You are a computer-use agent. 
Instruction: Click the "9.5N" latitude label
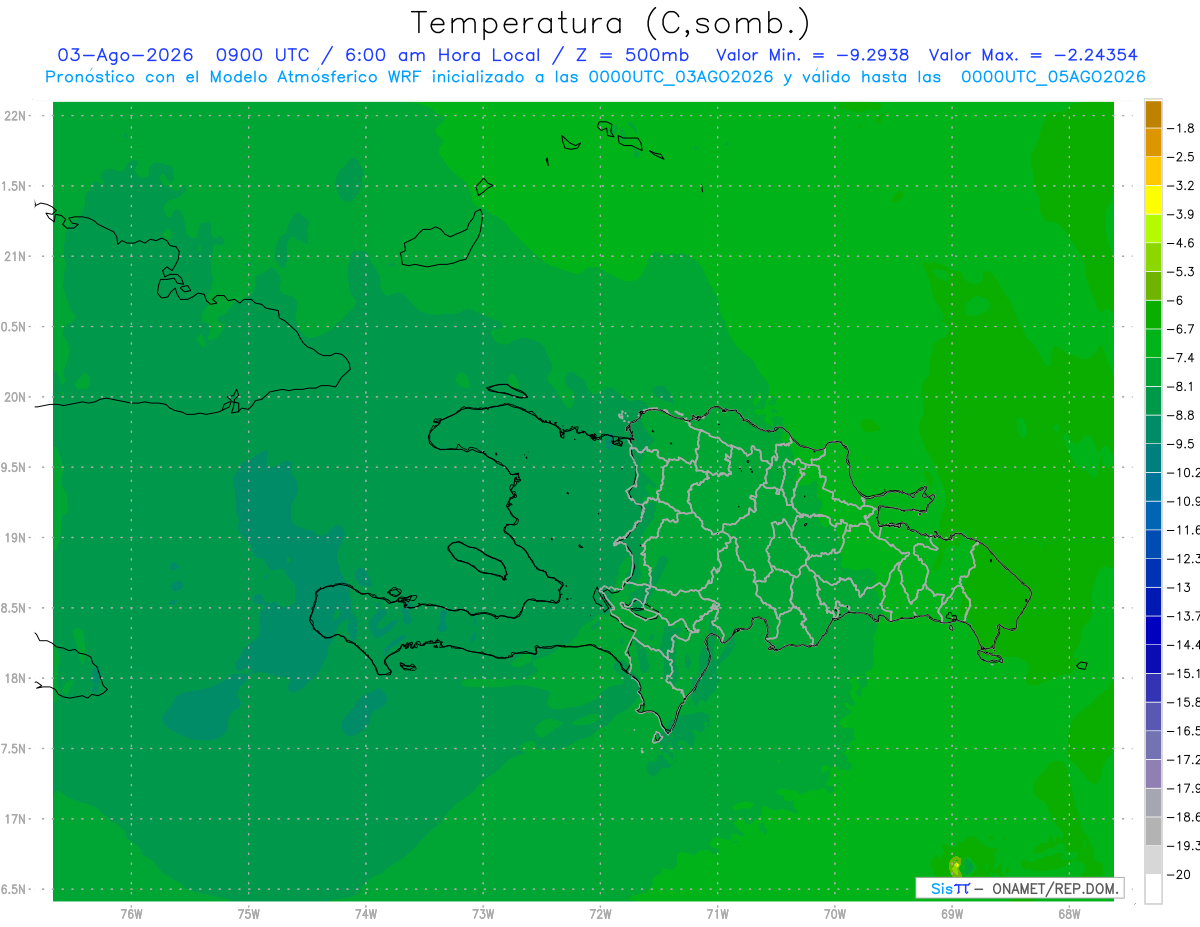pos(15,468)
